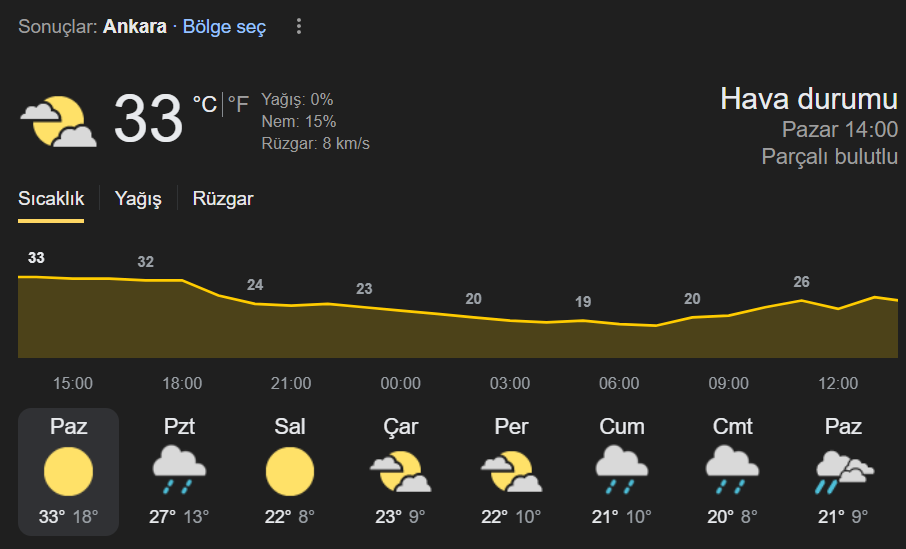Select Cum rain cloud forecast icon
Screen dimensions: 906x549
coord(622,469)
